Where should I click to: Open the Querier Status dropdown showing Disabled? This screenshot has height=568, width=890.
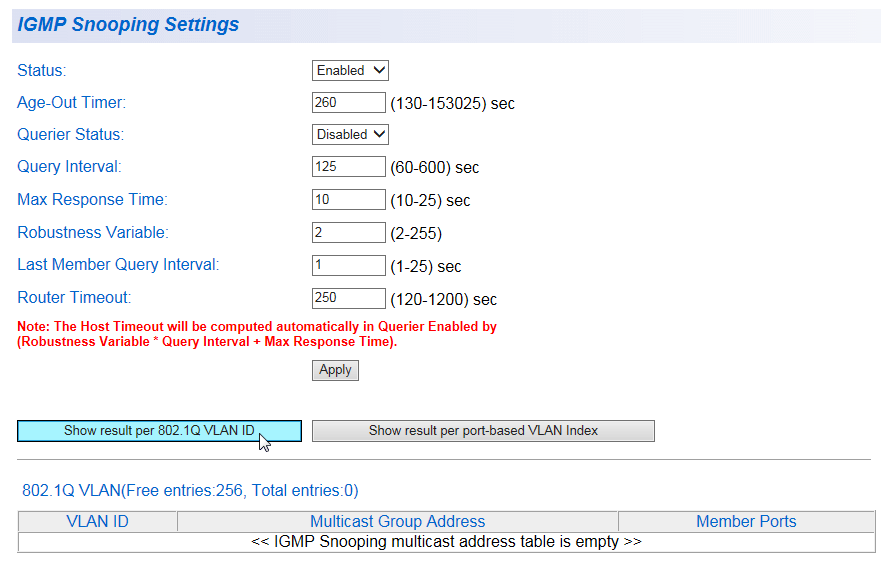click(350, 134)
